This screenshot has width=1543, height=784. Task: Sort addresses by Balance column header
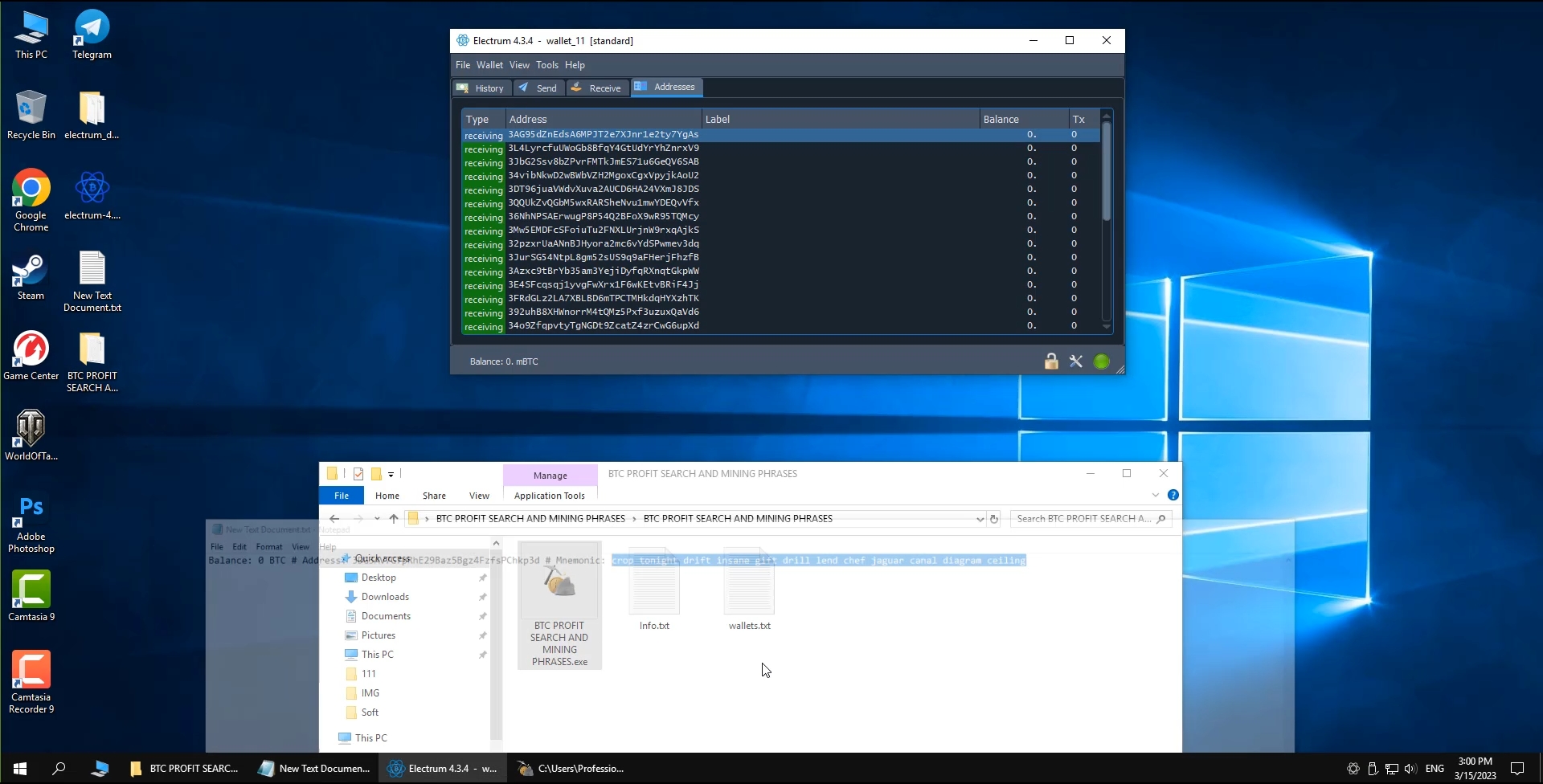pos(1024,119)
